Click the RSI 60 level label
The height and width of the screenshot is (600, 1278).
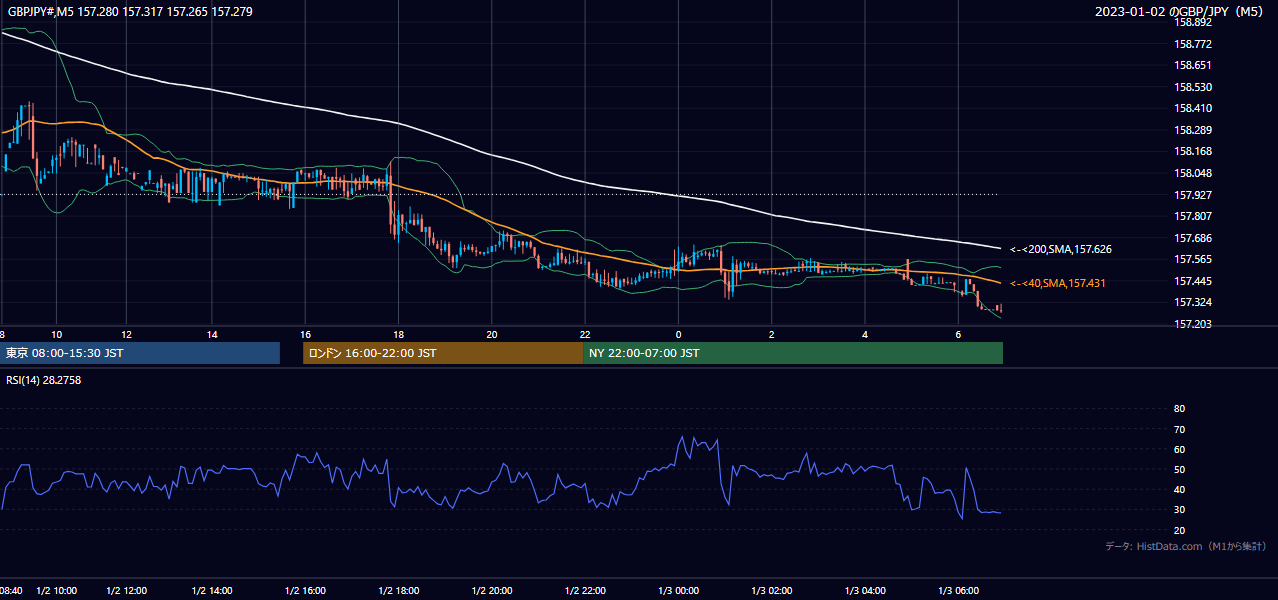tap(1179, 449)
